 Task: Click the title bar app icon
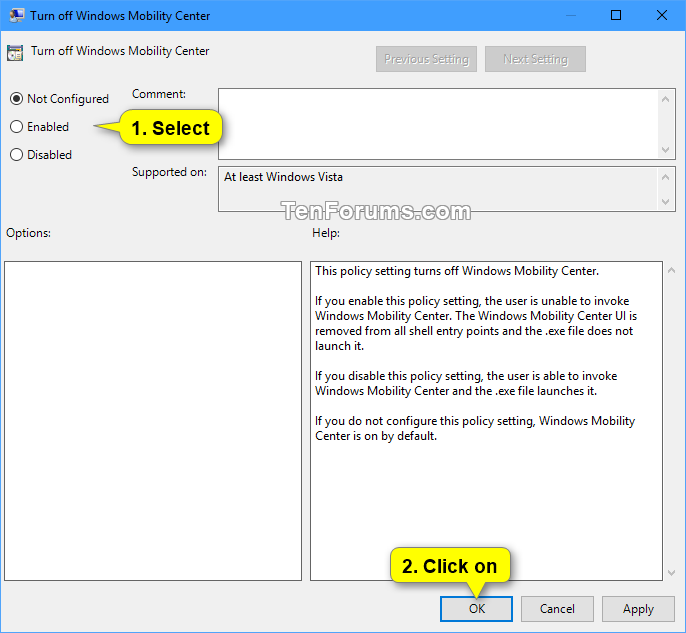coord(17,15)
